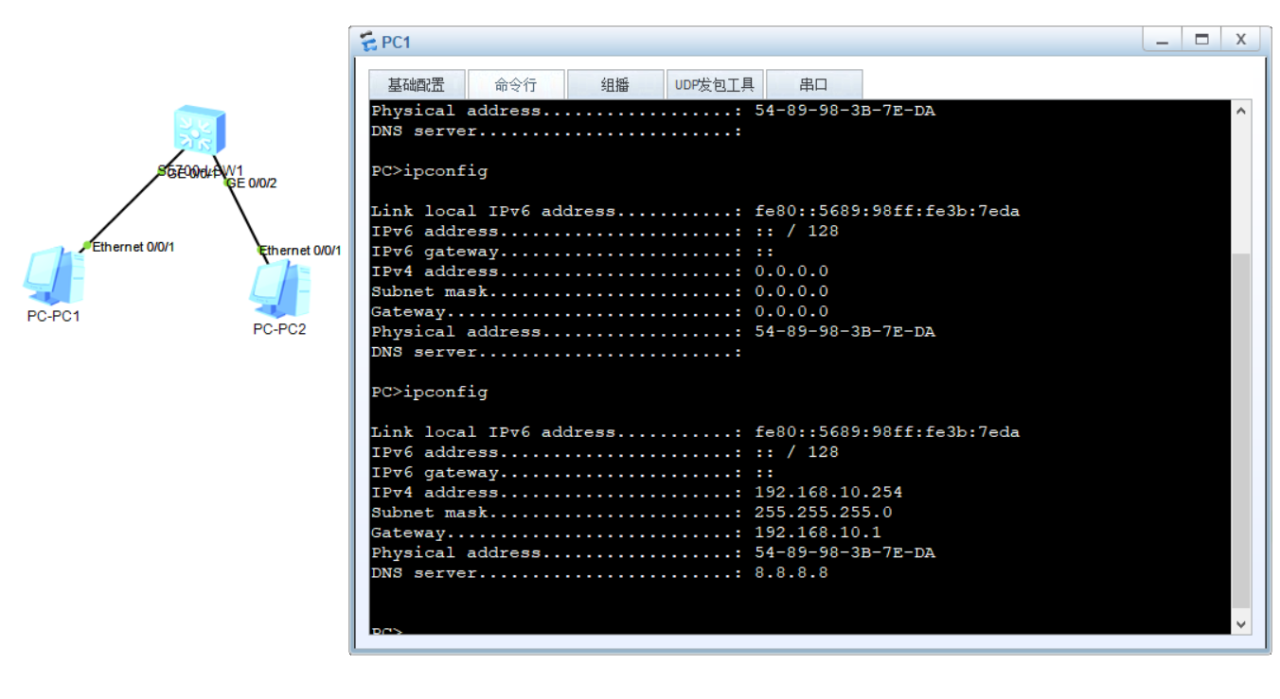
Task: Click the terminal scrollbar down arrow
Action: coord(1241,623)
